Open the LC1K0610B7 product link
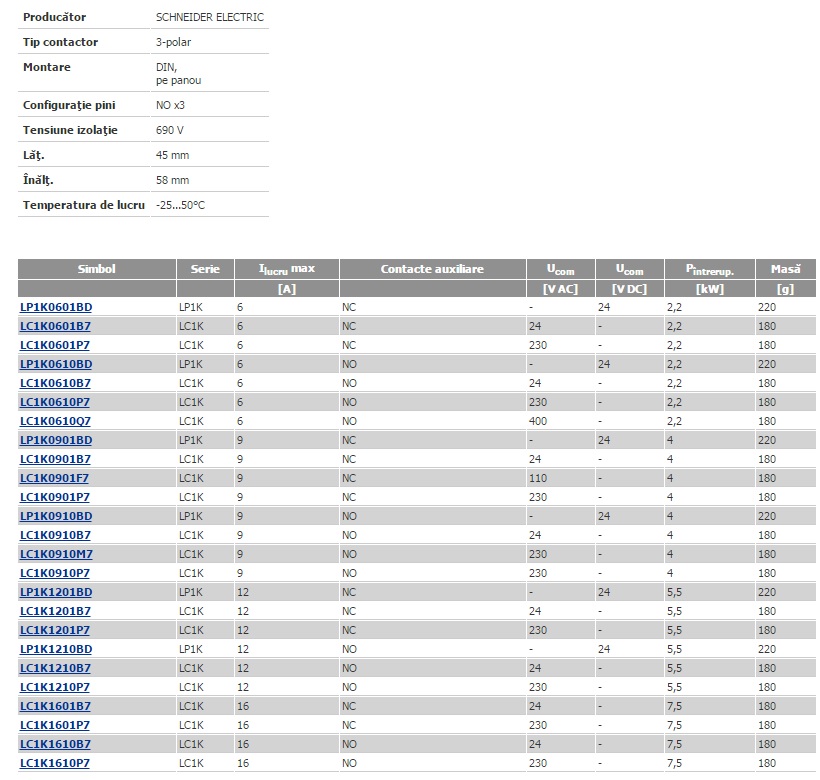The width and height of the screenshot is (820, 780). (x=55, y=383)
